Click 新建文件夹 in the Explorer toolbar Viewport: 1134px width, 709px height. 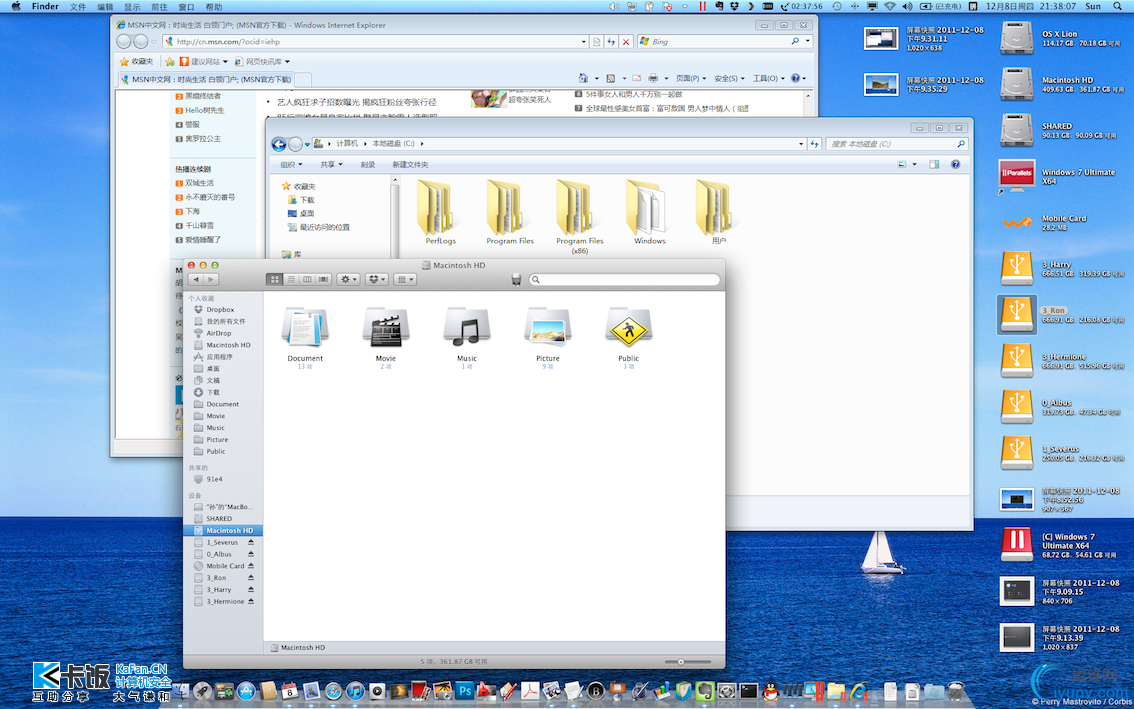click(410, 164)
